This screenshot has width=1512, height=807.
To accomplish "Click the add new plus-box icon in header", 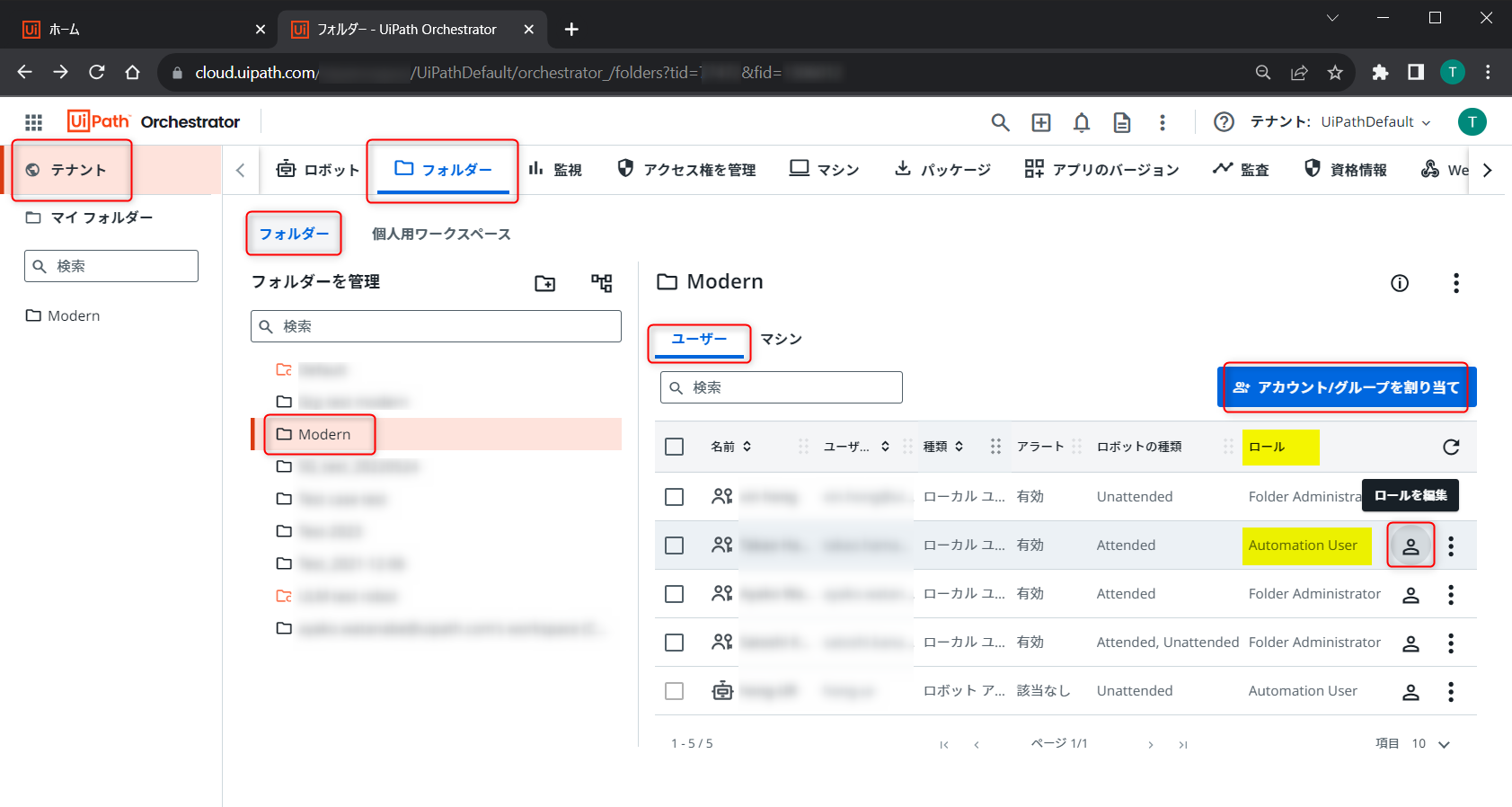I will coord(1041,122).
